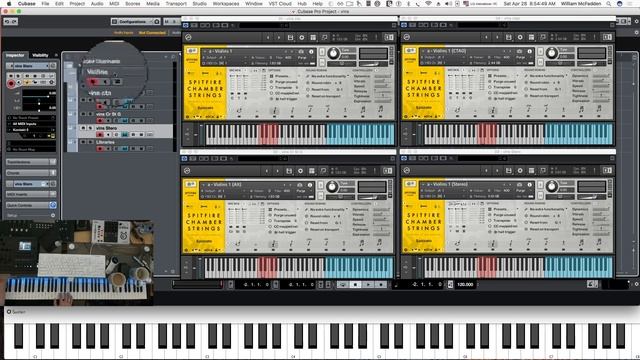The image size is (640, 360).
Task: Click save icon in Violins 1 [Stereo] window
Action: [509, 170]
